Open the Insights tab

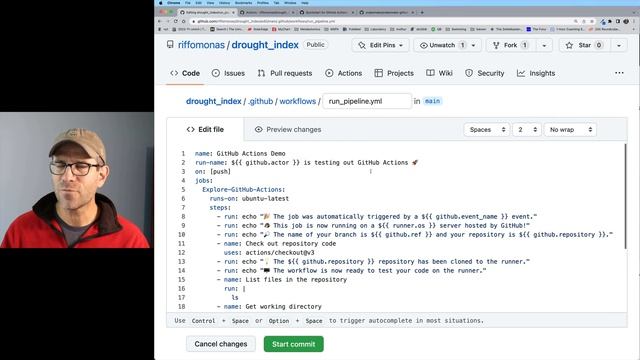[536, 73]
